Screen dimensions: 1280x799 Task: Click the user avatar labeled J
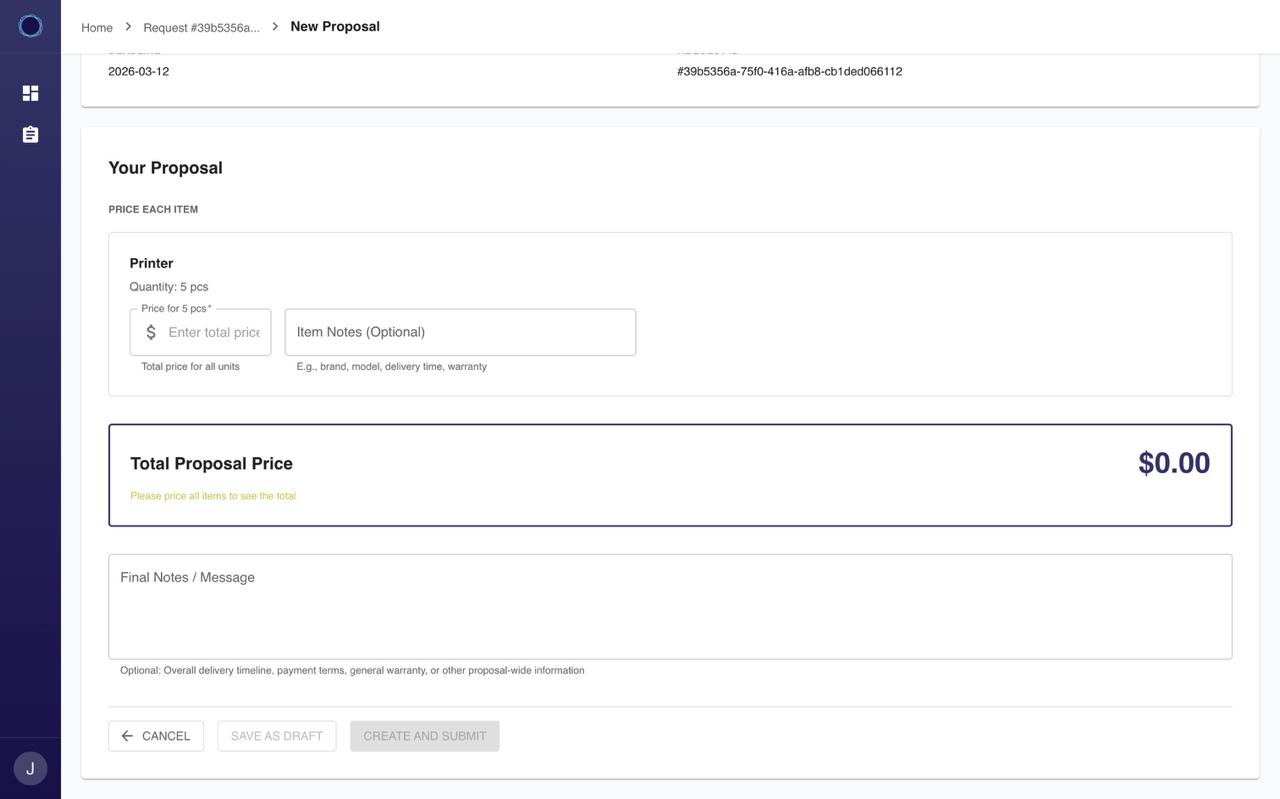point(30,768)
